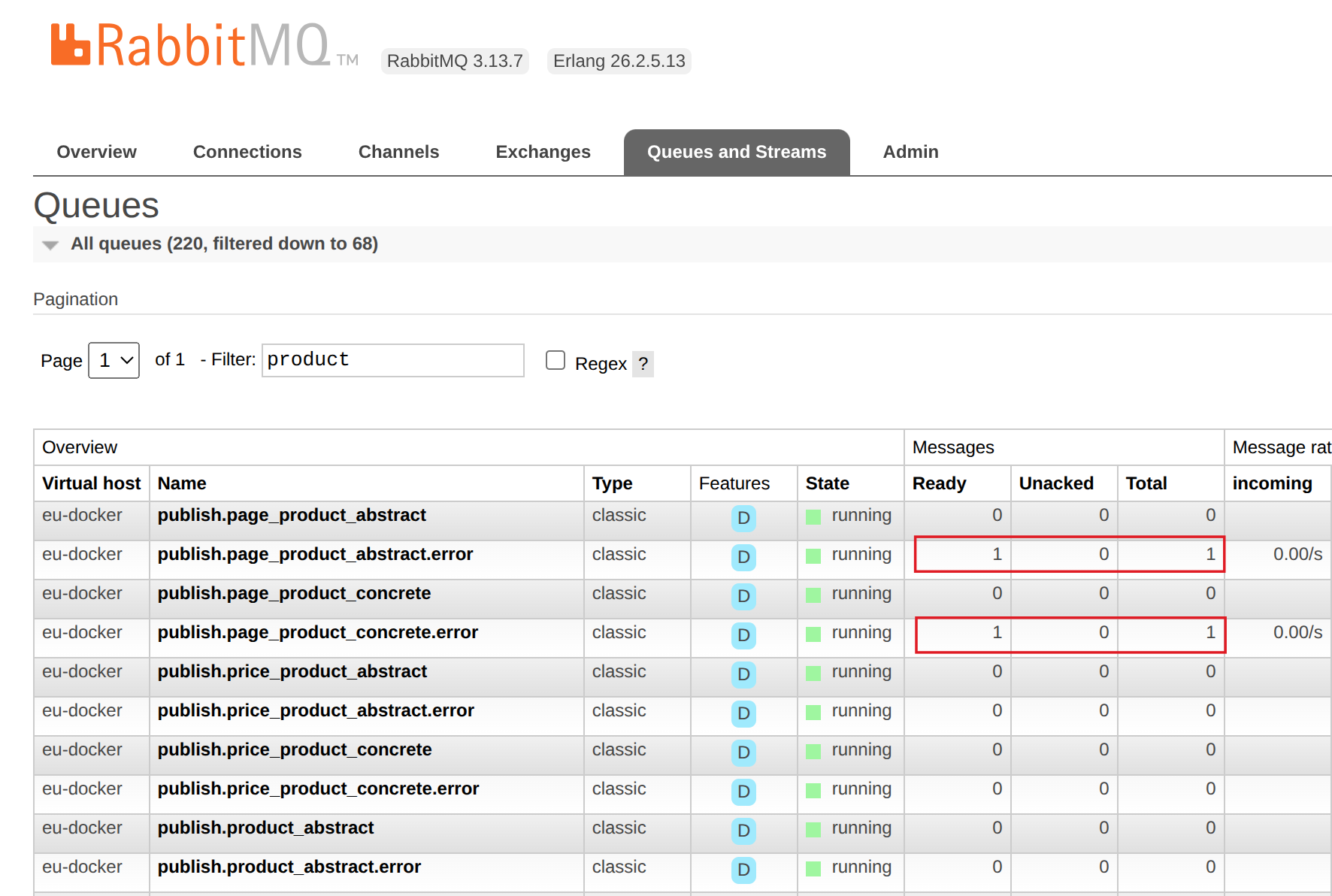Click the D badge for publish.product_abstract.error
The image size is (1332, 896).
[743, 870]
